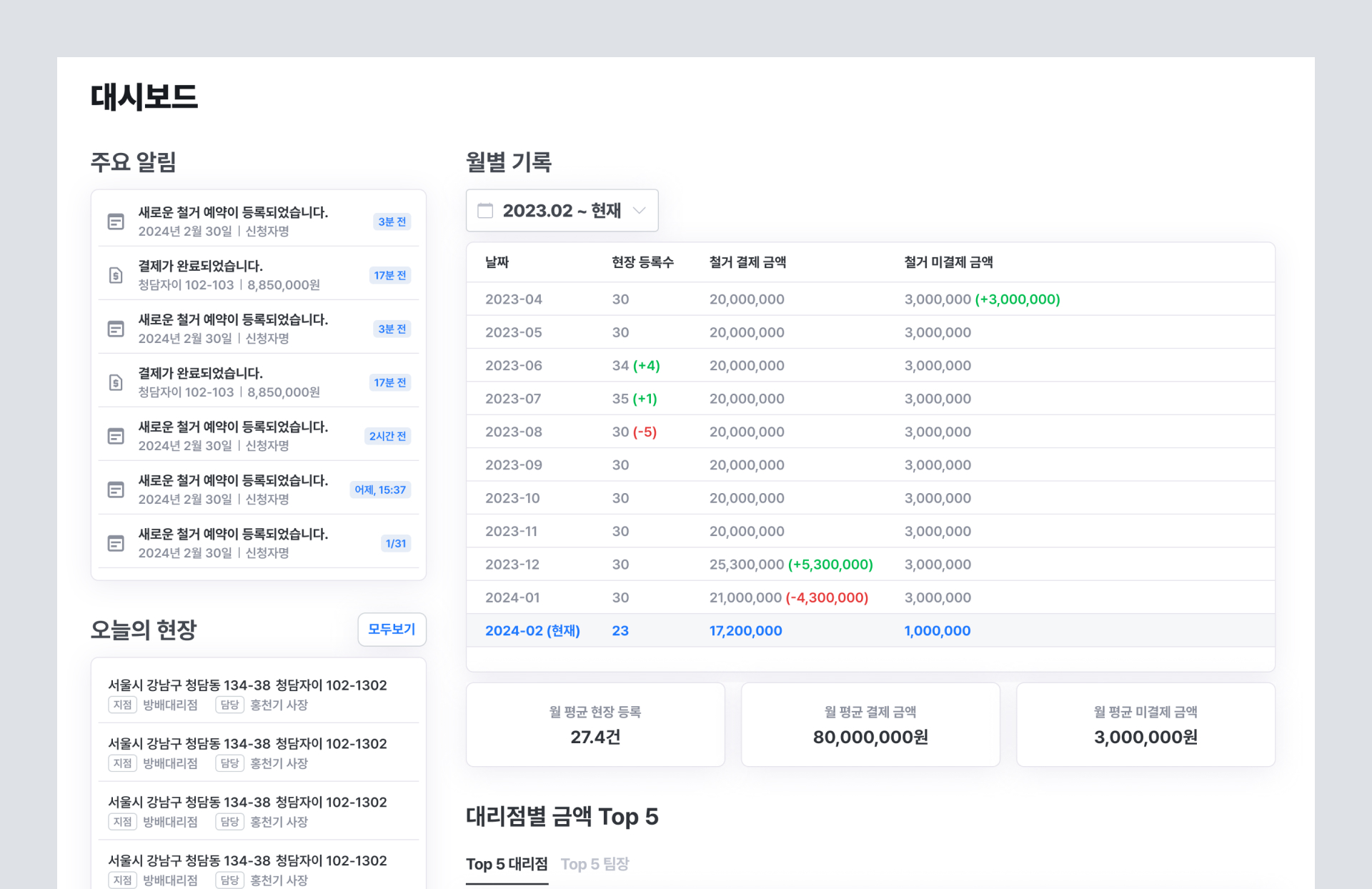1372x889 pixels.
Task: Click reservation icon in first notification
Action: point(116,222)
